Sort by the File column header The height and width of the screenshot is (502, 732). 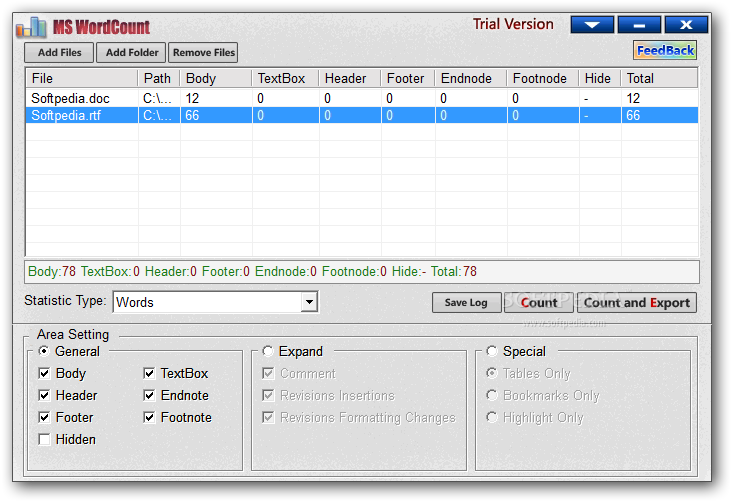[82, 78]
